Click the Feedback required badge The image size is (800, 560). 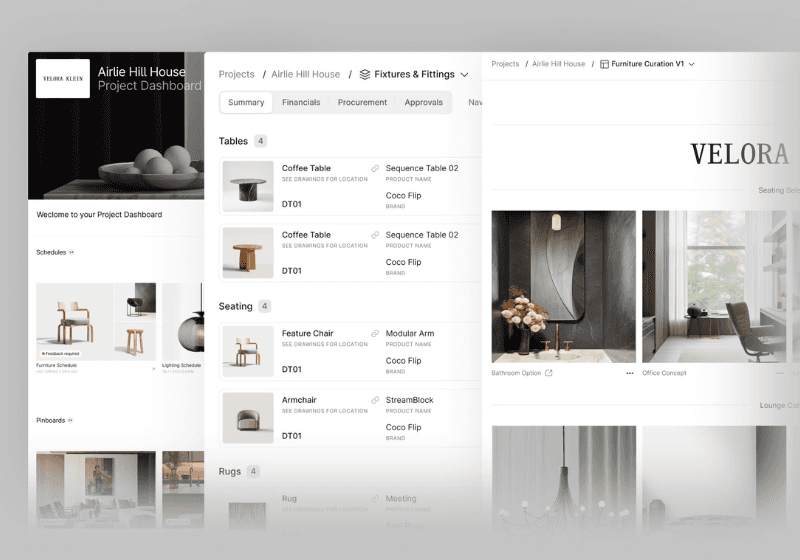pos(60,353)
